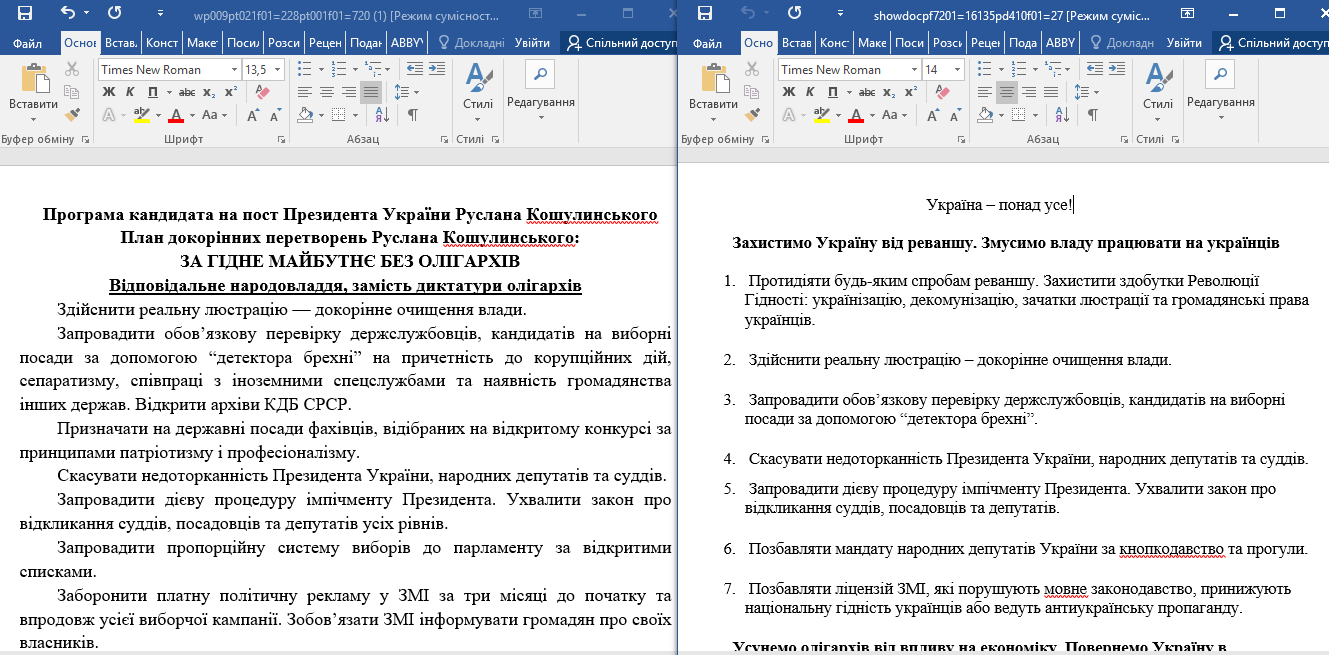Activate Format Painter in the left window
Image resolution: width=1329 pixels, height=655 pixels.
(72, 115)
